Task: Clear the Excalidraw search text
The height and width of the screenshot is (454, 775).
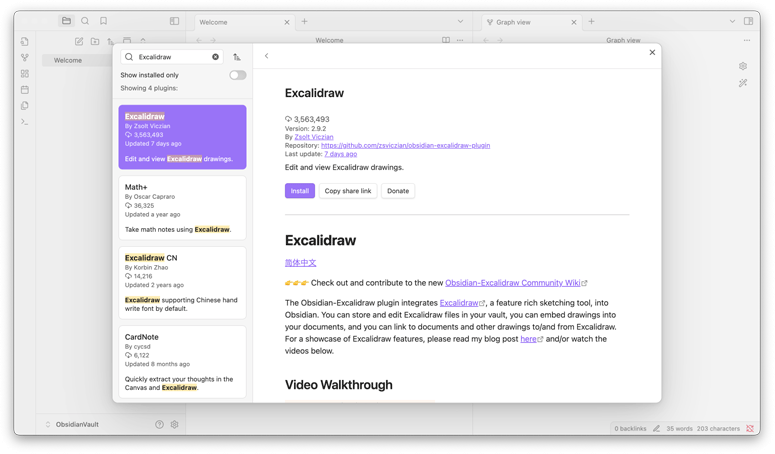Action: tap(215, 57)
